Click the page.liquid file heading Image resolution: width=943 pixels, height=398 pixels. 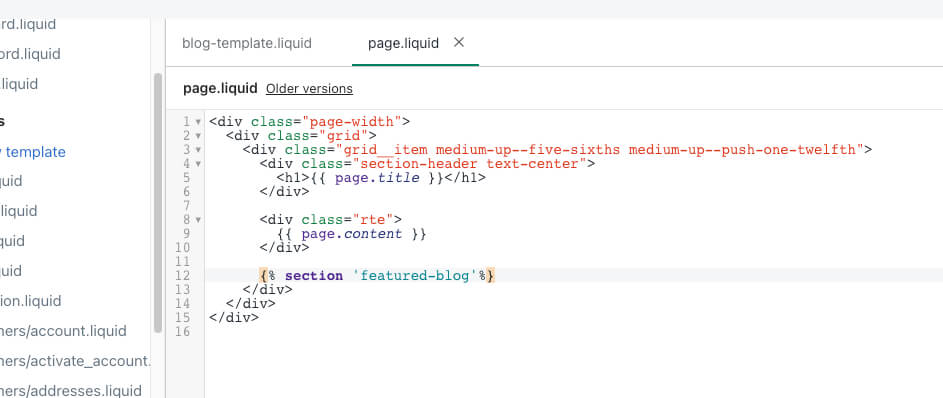220,88
